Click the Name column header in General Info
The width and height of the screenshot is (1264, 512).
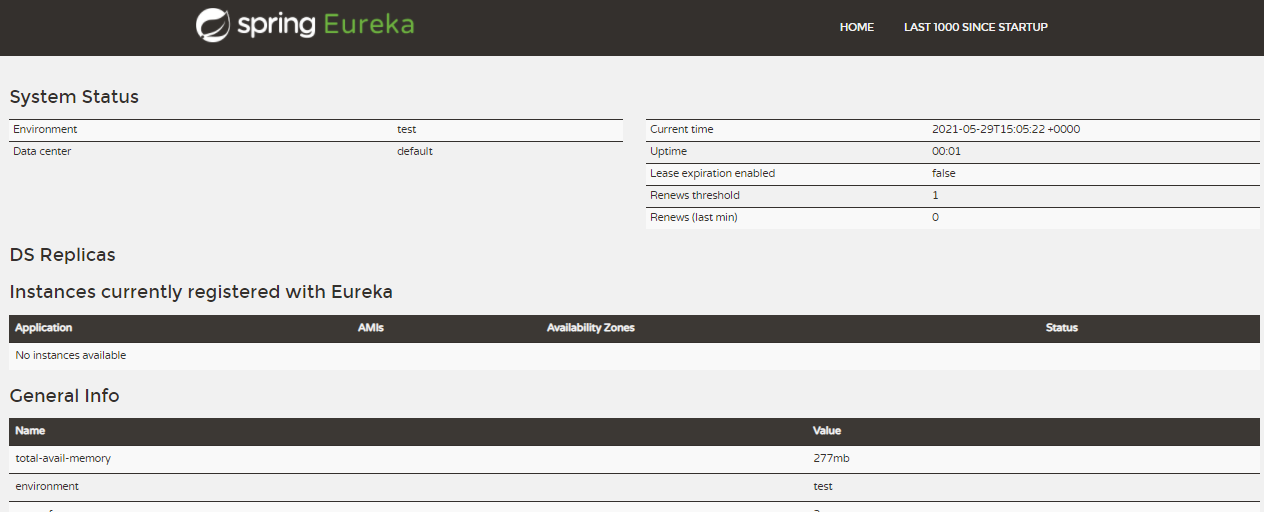[x=31, y=431]
